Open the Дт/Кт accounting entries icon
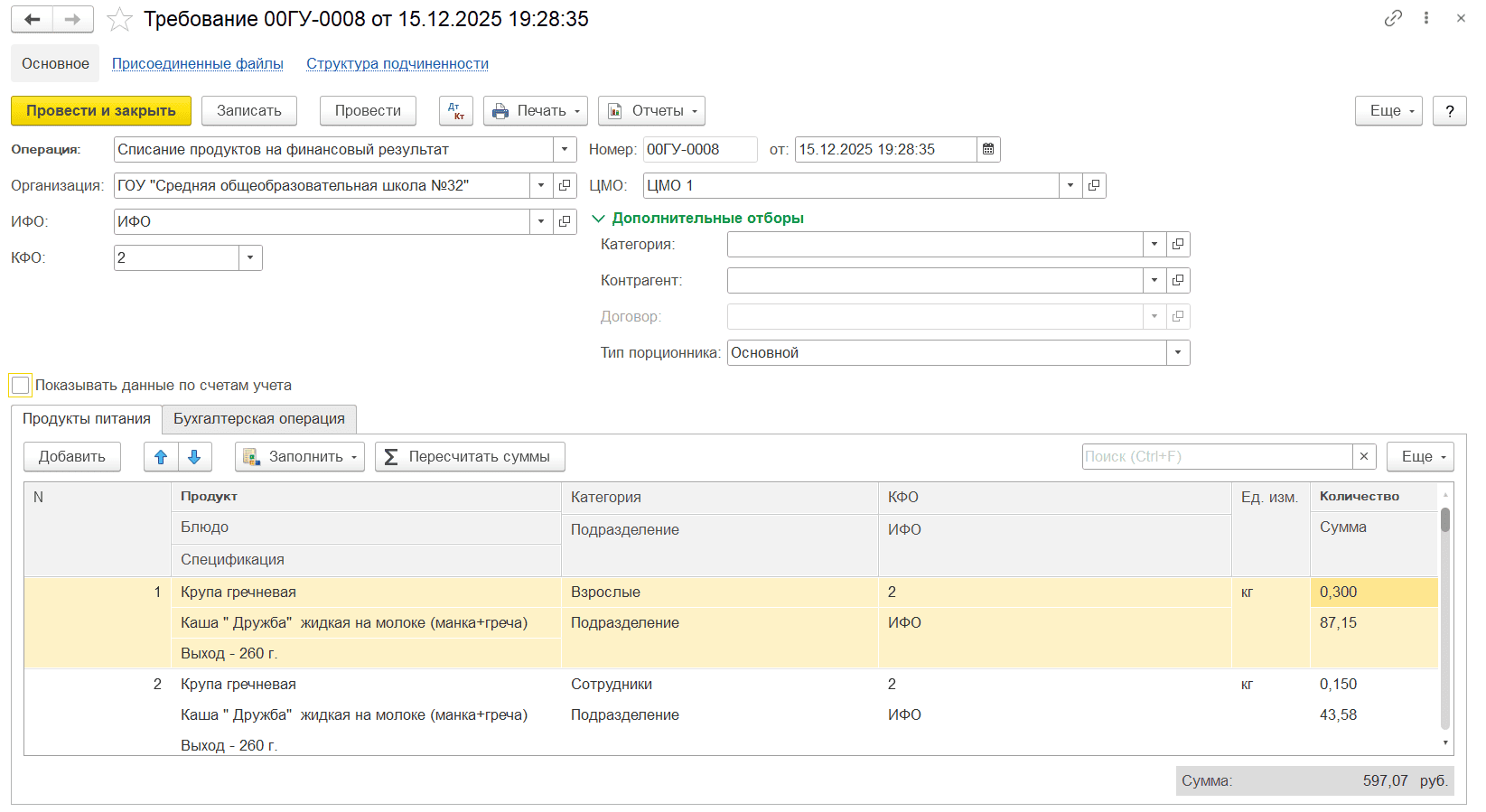 (456, 111)
